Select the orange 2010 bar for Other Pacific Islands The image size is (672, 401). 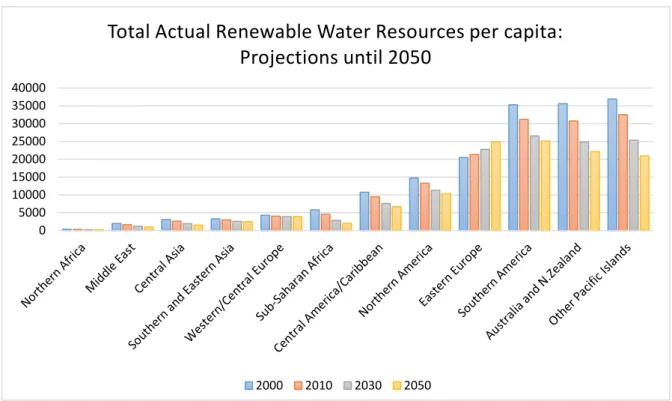623,172
